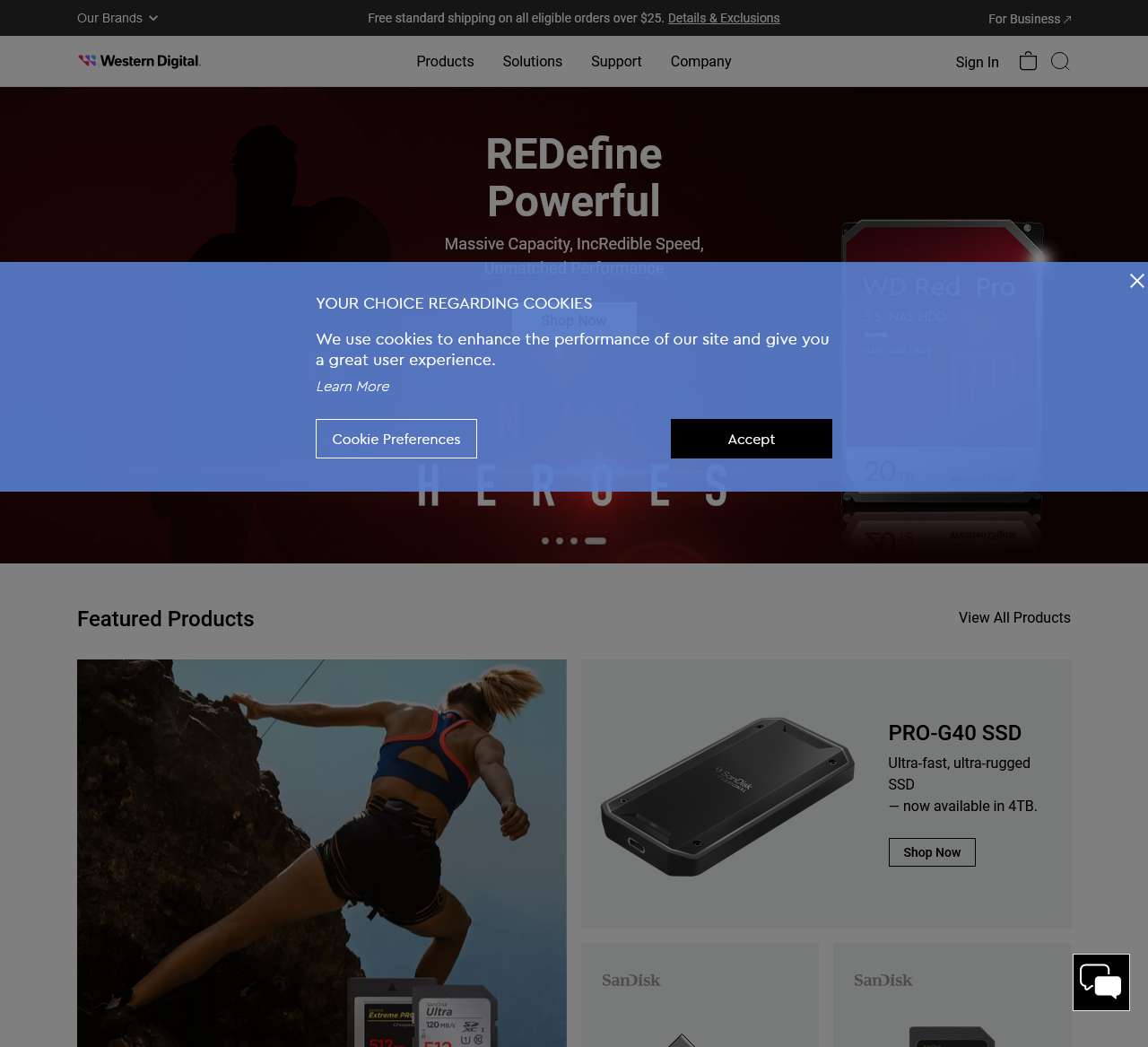This screenshot has height=1047, width=1148.
Task: Open the Solutions menu
Action: pyautogui.click(x=532, y=61)
